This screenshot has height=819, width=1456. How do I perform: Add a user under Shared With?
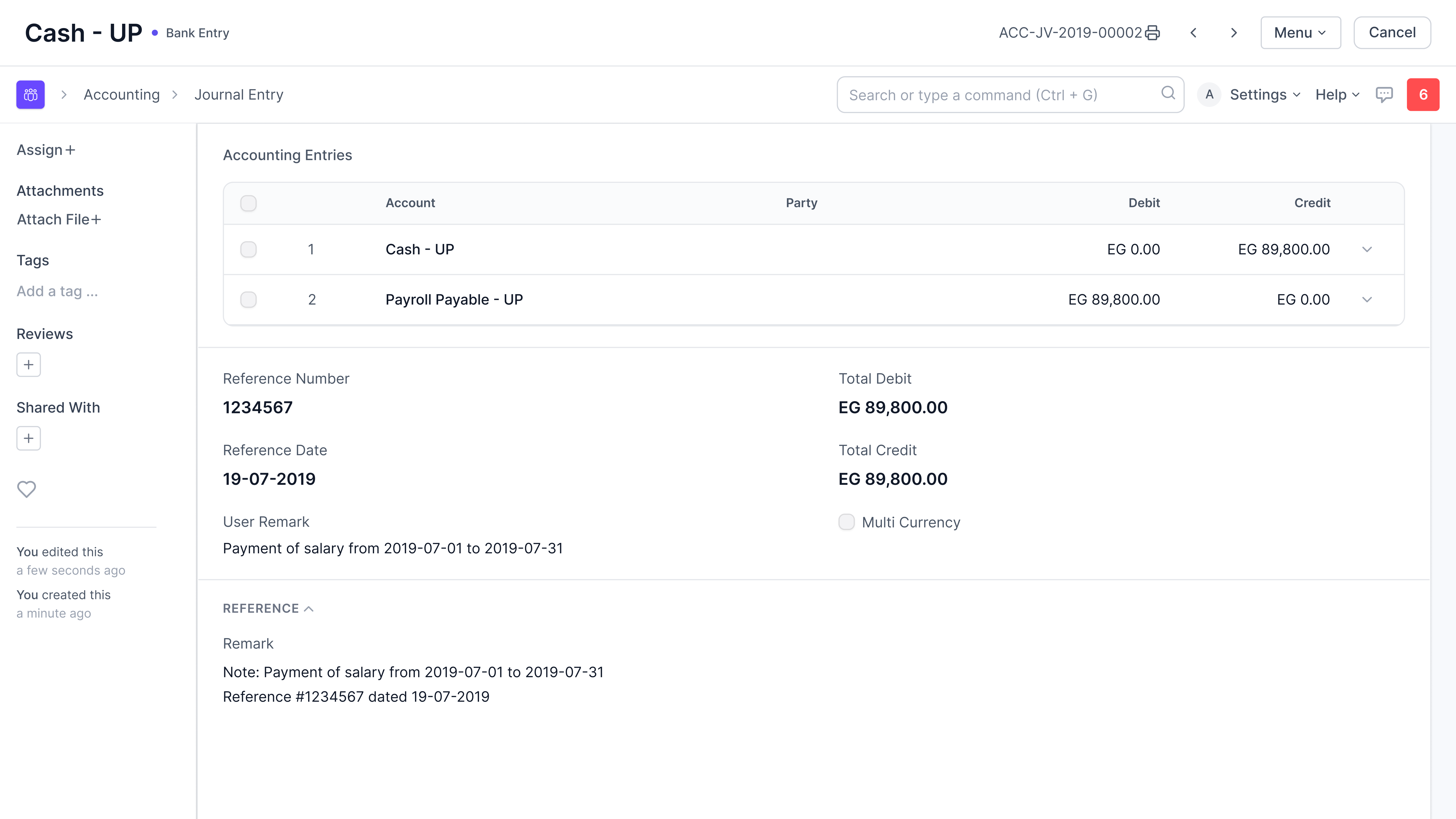[x=28, y=438]
